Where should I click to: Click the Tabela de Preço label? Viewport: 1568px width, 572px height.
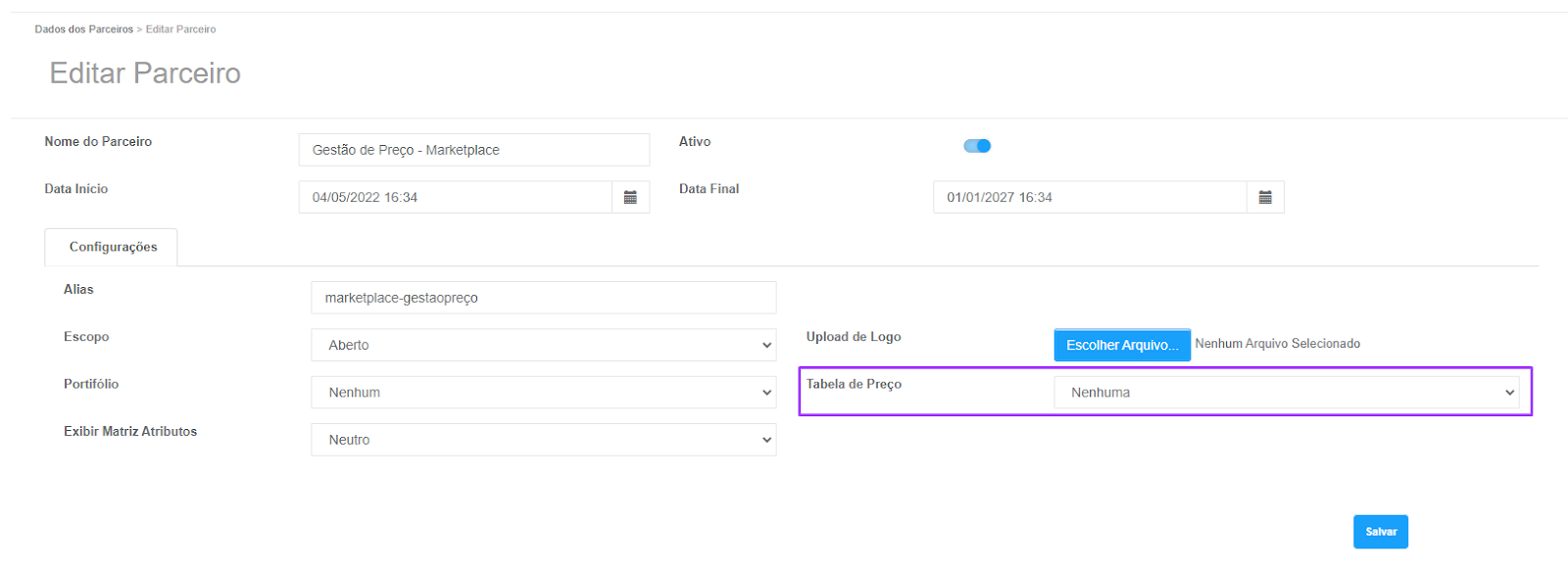pyautogui.click(x=854, y=384)
